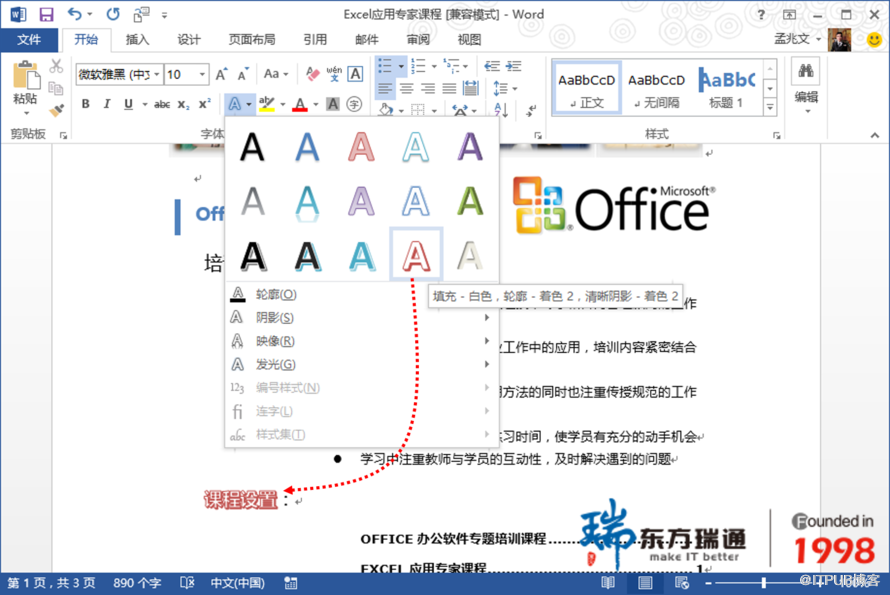
Task: Open the change case Aa dropdown
Action: coord(276,74)
